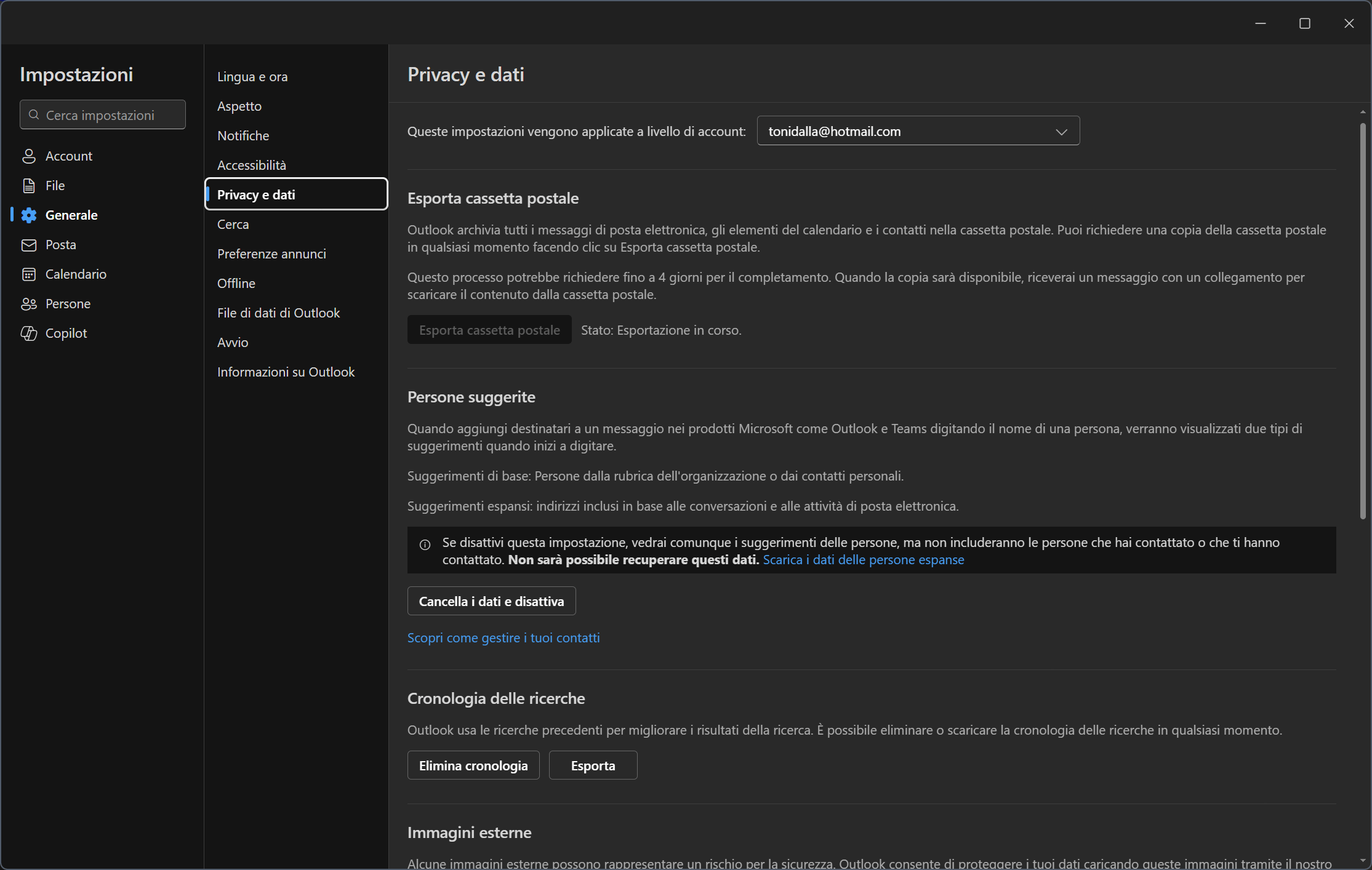Screen dimensions: 1372x870
Task: Open Account settings category
Action: click(x=102, y=156)
